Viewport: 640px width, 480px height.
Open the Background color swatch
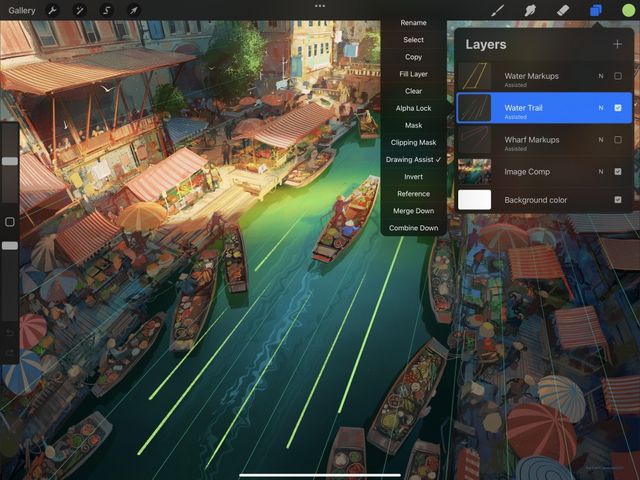(474, 200)
